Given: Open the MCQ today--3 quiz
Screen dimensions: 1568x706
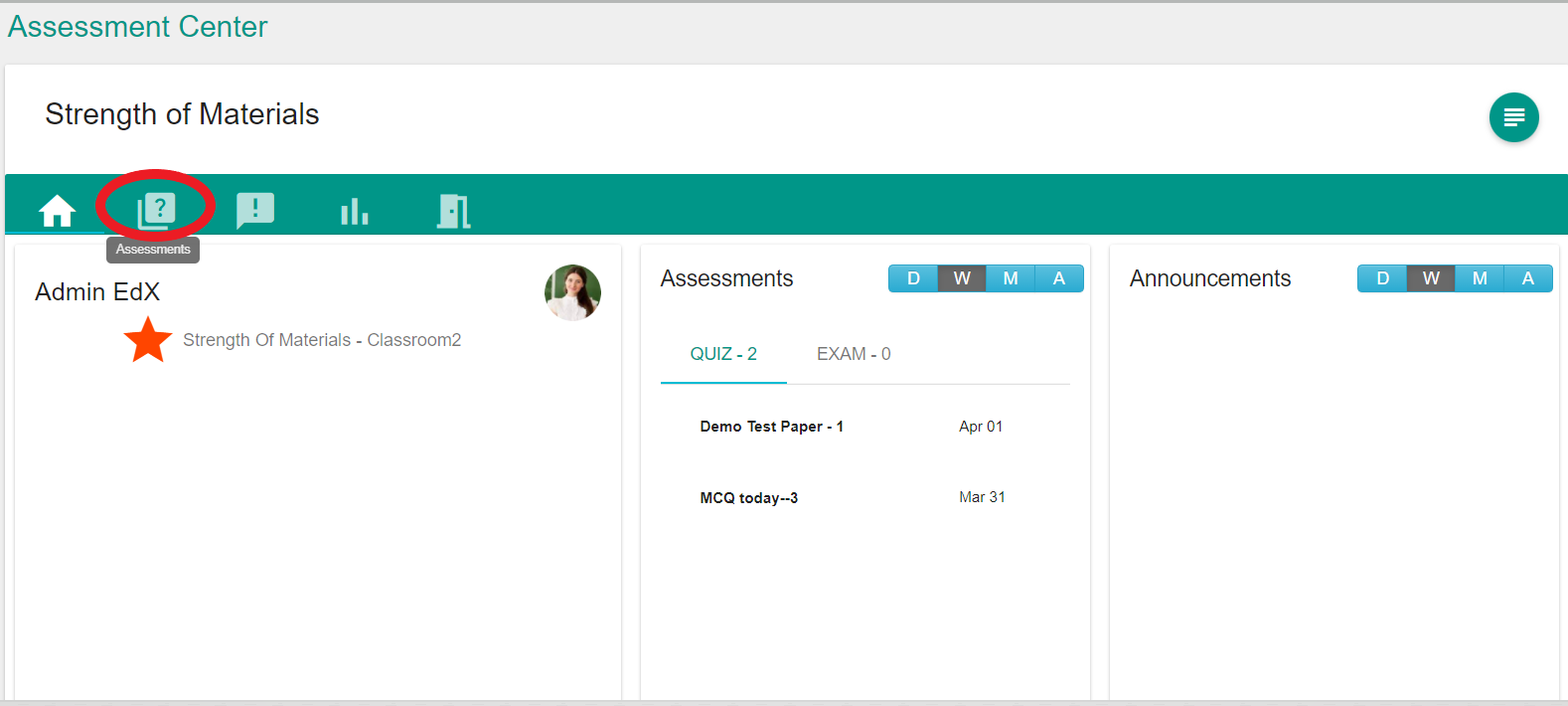Looking at the screenshot, I should click(748, 498).
